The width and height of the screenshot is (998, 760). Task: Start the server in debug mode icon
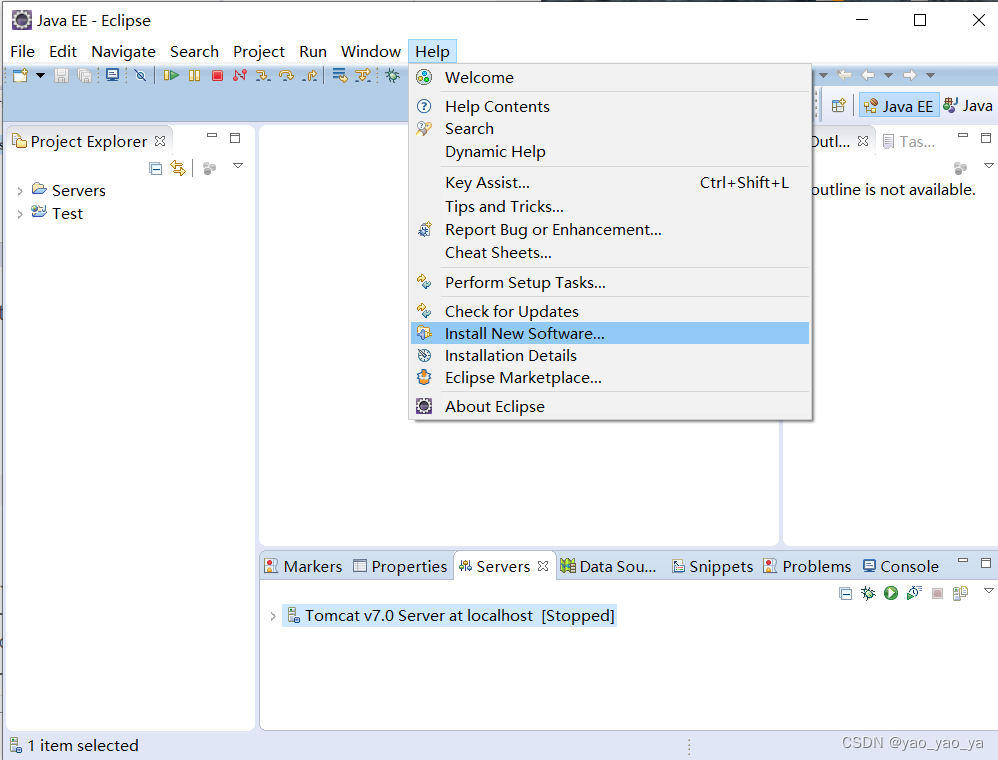tap(868, 593)
